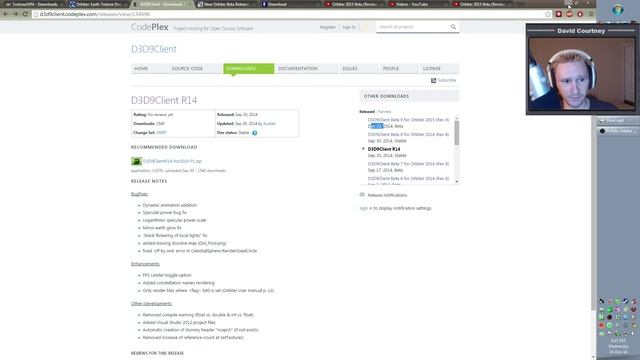Screen dimensions: 640x360
Task: Click the 'Minor earth glow fix' bullet
Action: [162, 228]
